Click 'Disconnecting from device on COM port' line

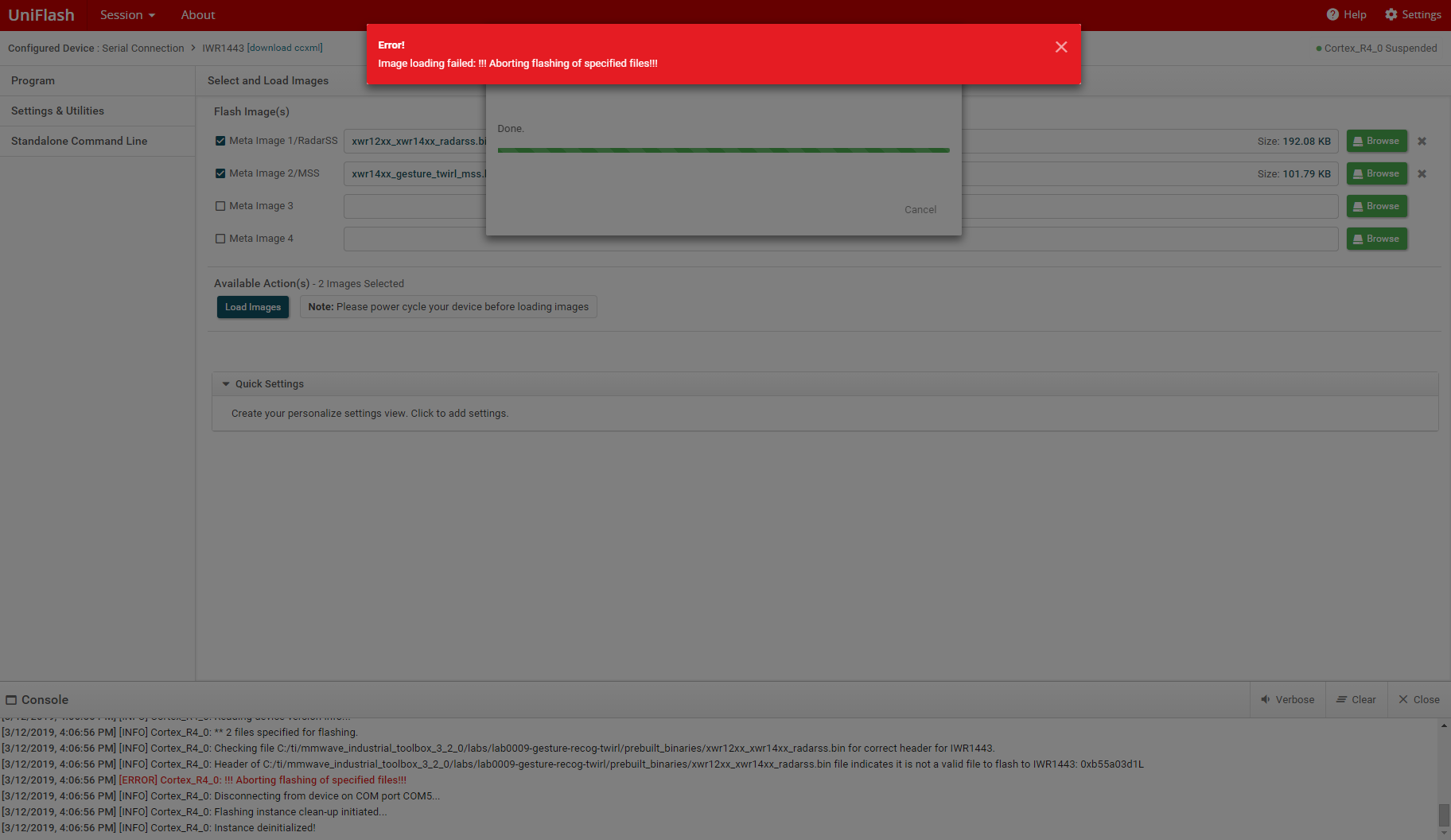pos(221,796)
